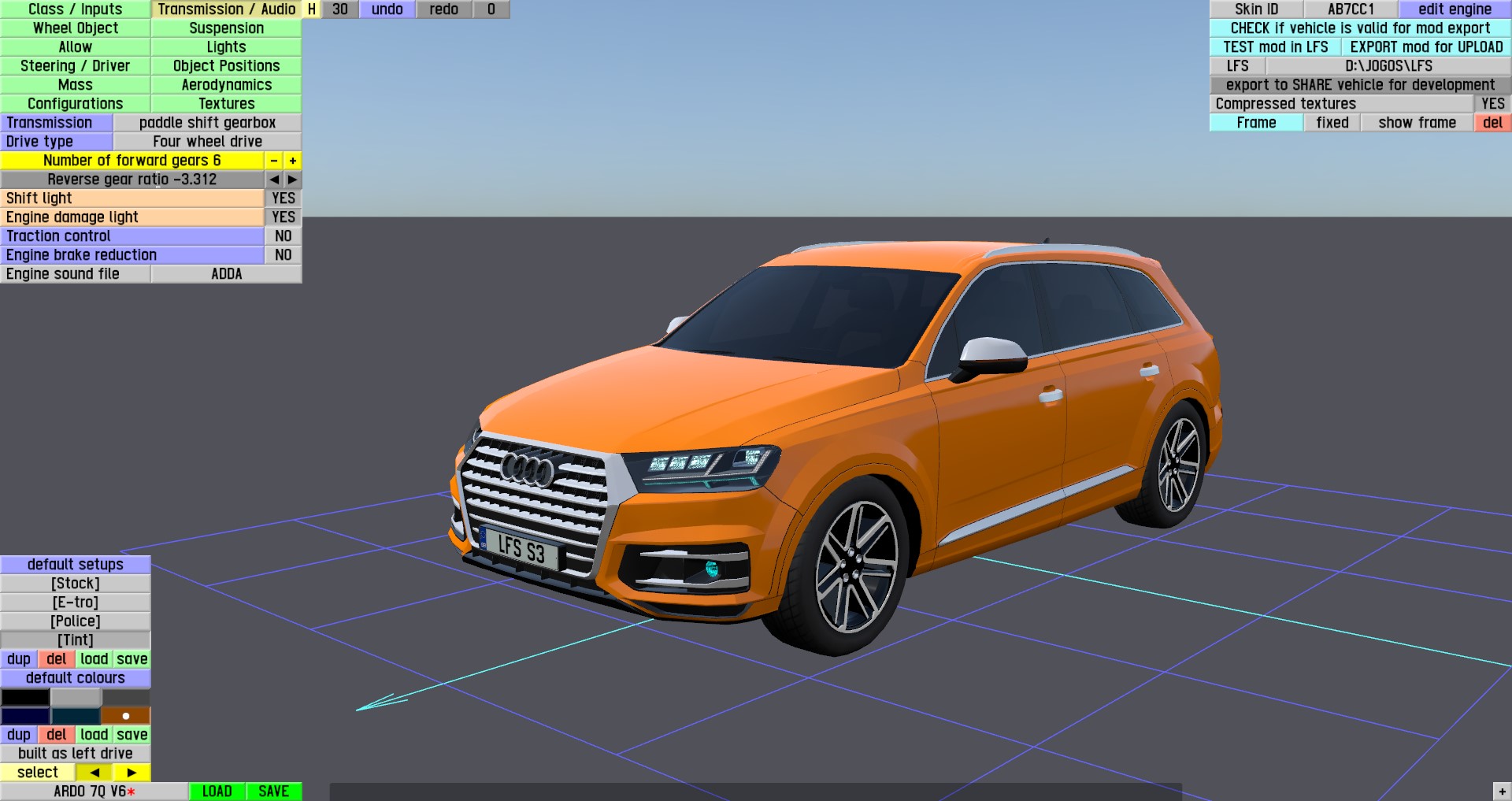
Task: Select the light grey default colour swatch
Action: coord(76,697)
